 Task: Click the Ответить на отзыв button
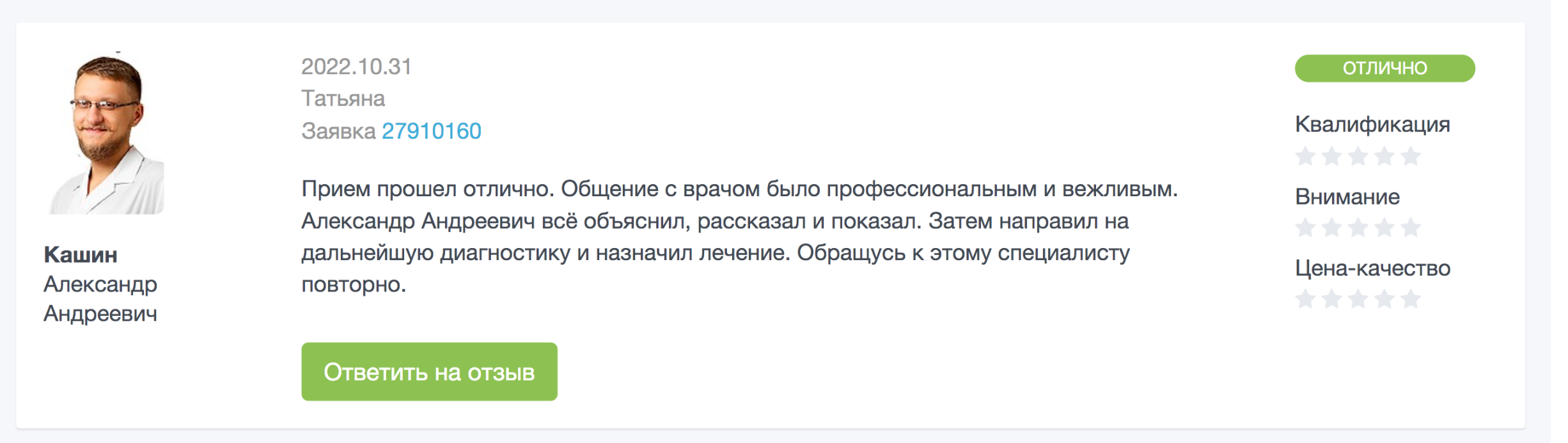click(429, 371)
